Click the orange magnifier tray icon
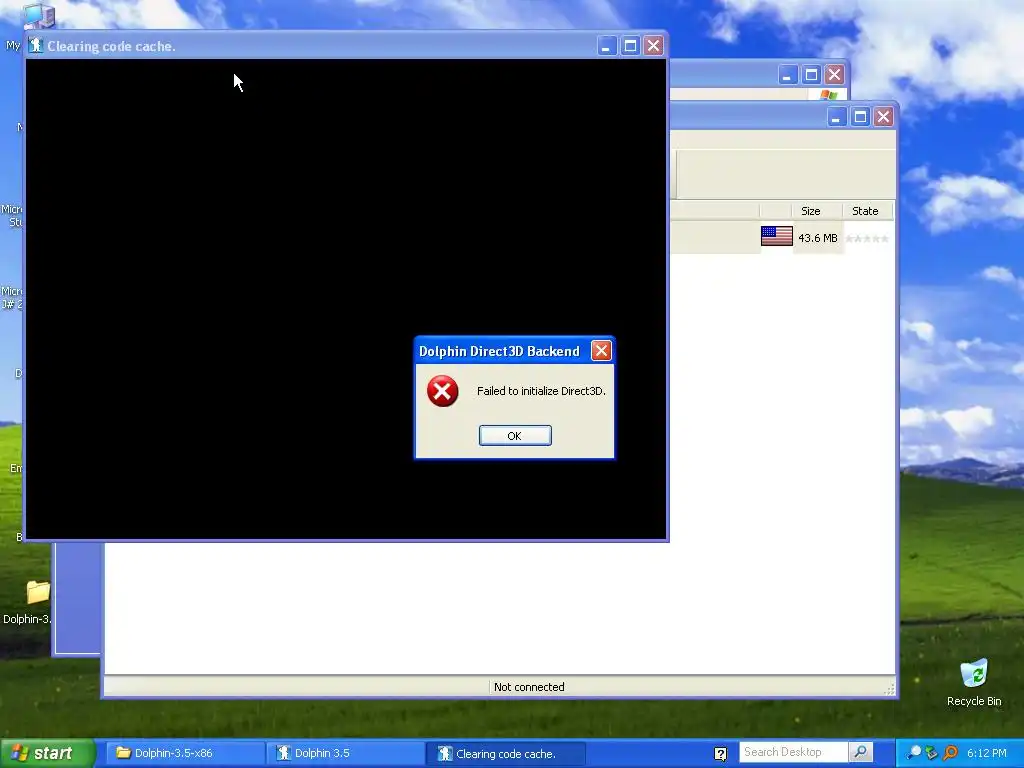The width and height of the screenshot is (1024, 768). [950, 753]
